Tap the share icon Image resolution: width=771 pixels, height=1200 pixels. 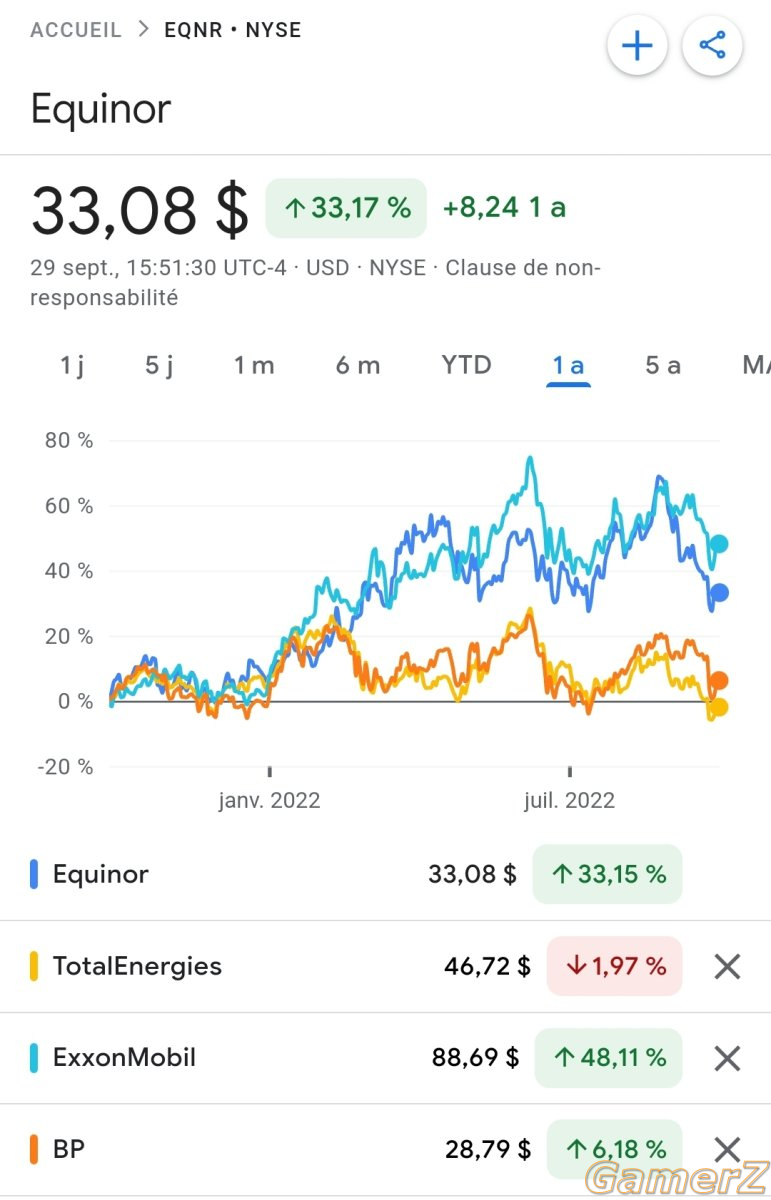pos(712,46)
